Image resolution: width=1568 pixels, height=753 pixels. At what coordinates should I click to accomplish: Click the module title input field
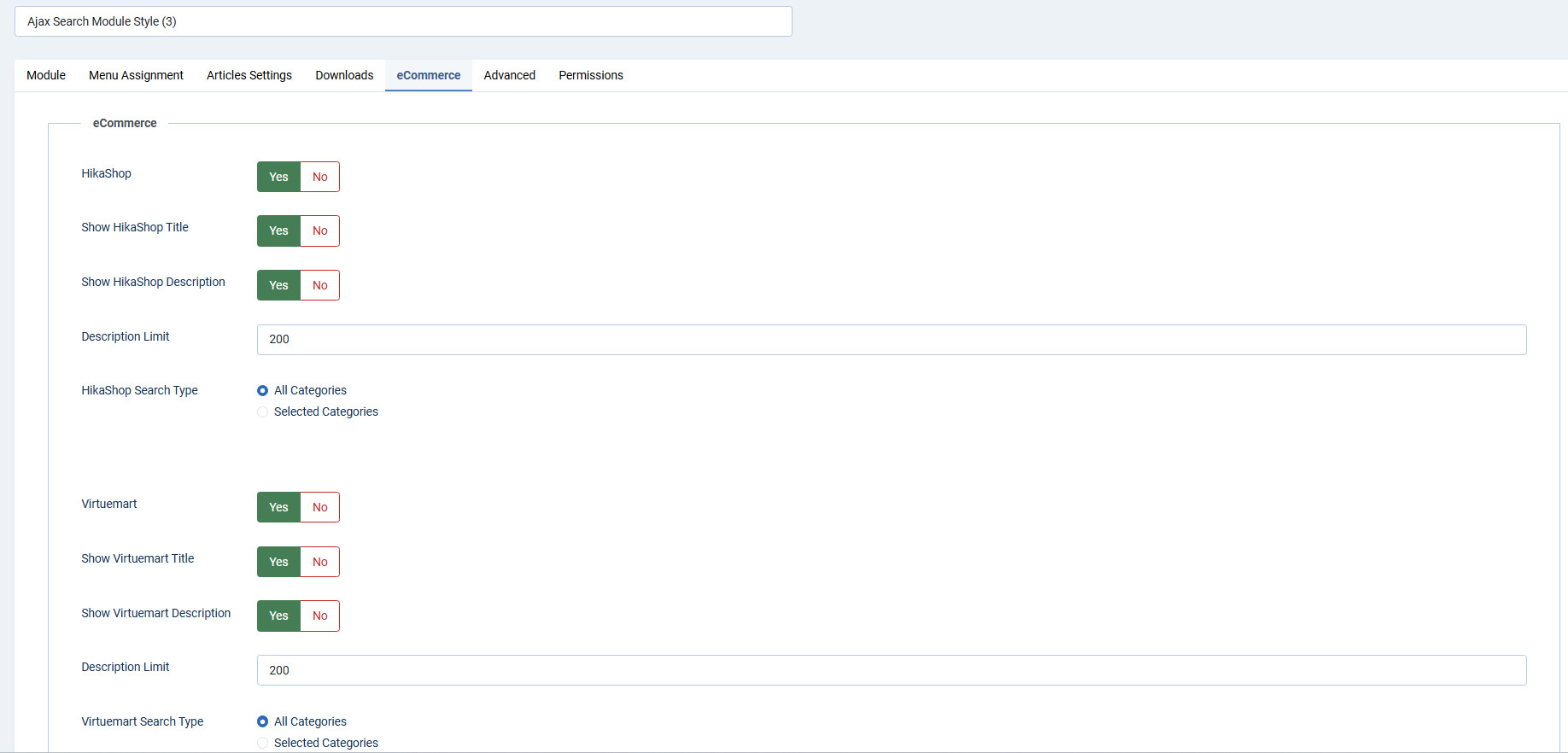point(403,21)
